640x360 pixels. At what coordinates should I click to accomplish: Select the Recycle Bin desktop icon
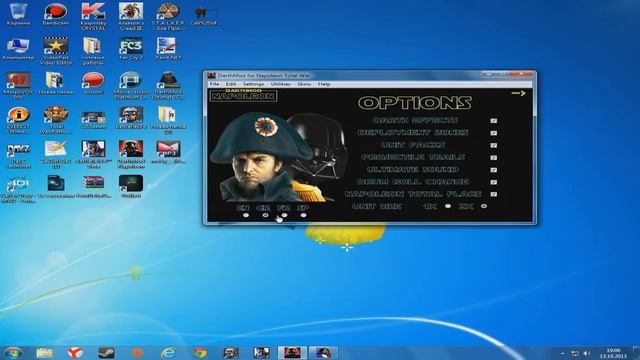pyautogui.click(x=18, y=14)
